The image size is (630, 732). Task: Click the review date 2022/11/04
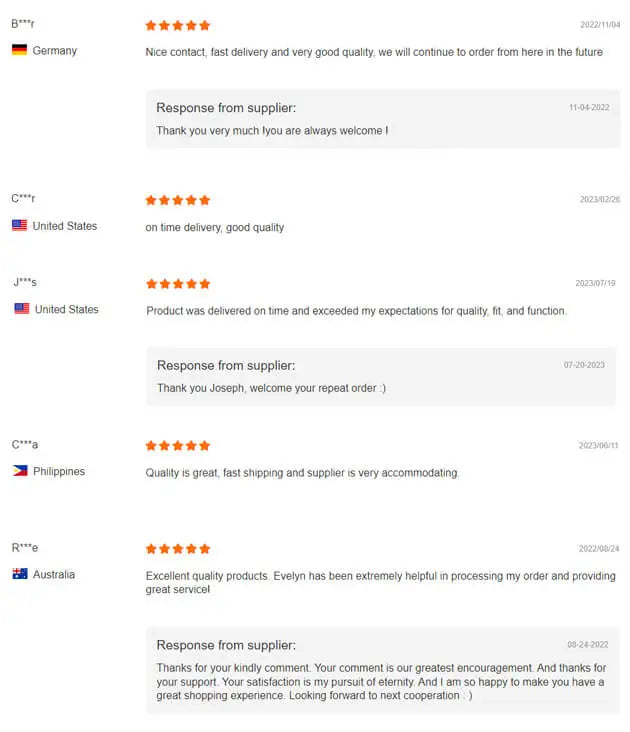point(600,25)
